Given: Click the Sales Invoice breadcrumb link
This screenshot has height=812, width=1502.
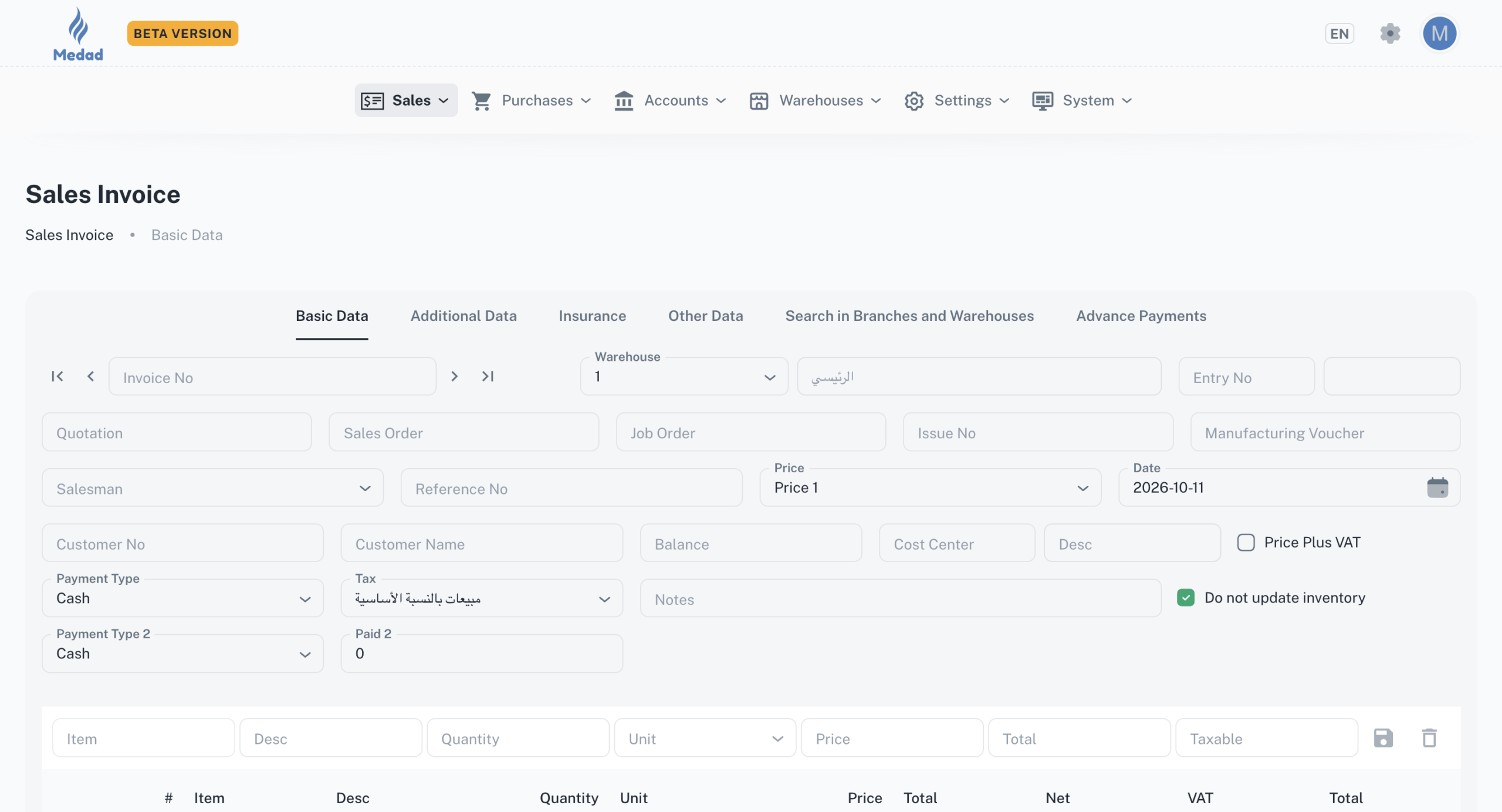Looking at the screenshot, I should (69, 235).
